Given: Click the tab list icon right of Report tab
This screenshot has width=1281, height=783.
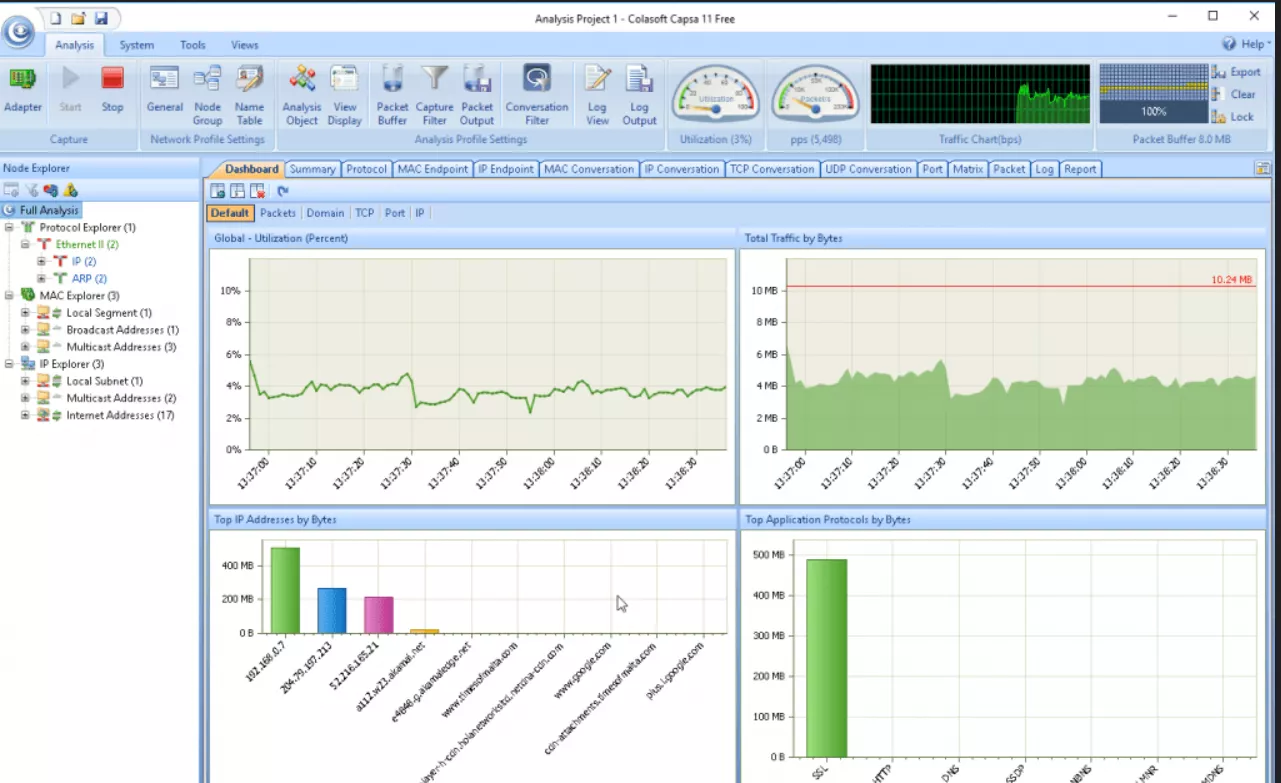Looking at the screenshot, I should [1262, 169].
